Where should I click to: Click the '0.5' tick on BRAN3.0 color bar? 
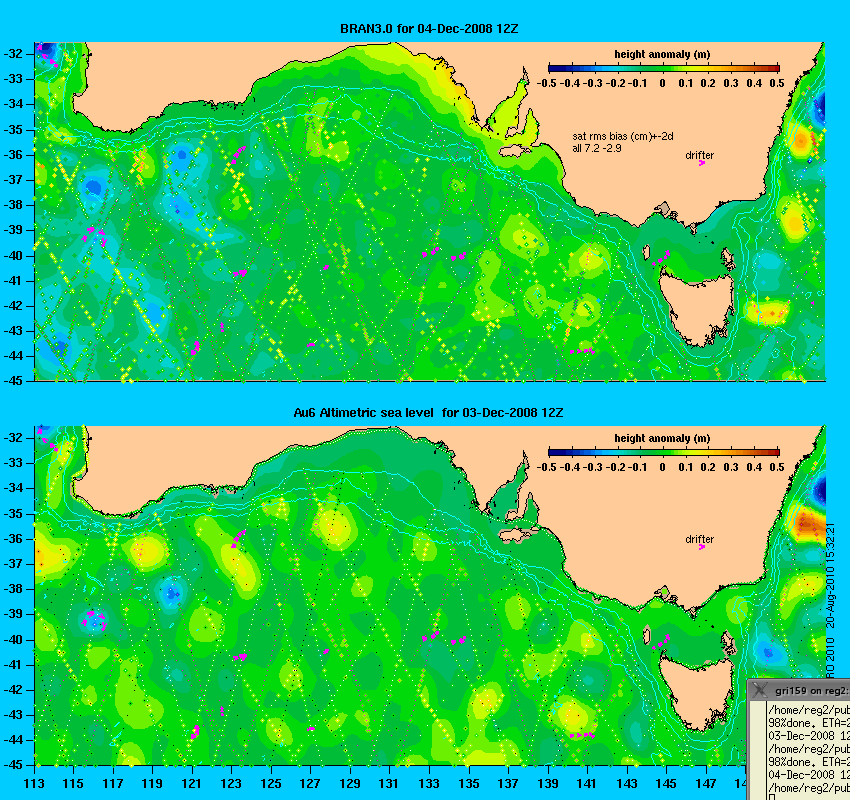coord(777,83)
